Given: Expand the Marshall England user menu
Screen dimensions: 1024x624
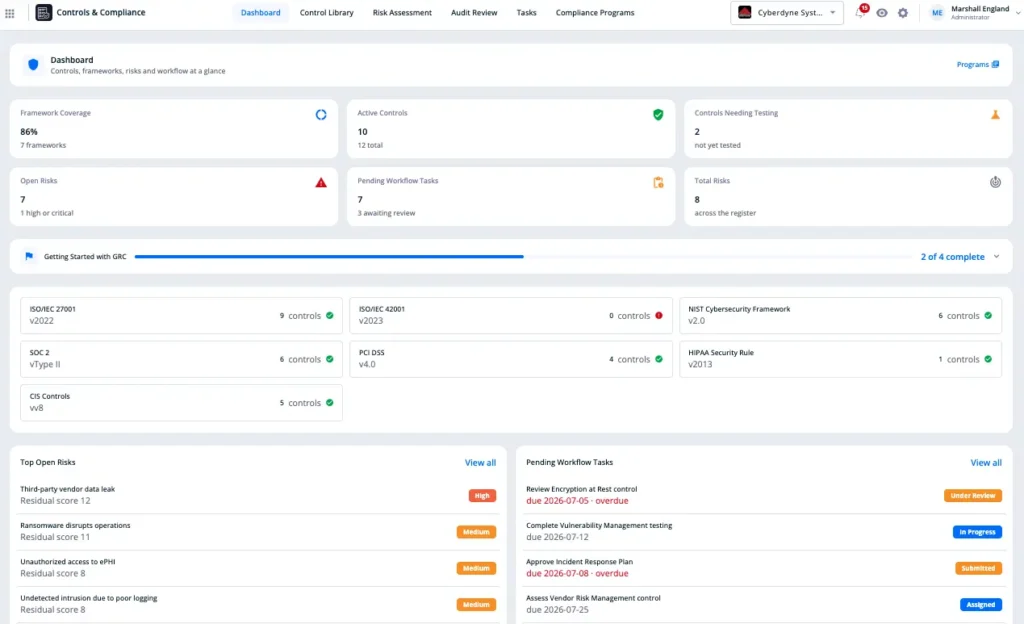Looking at the screenshot, I should click(x=1017, y=12).
